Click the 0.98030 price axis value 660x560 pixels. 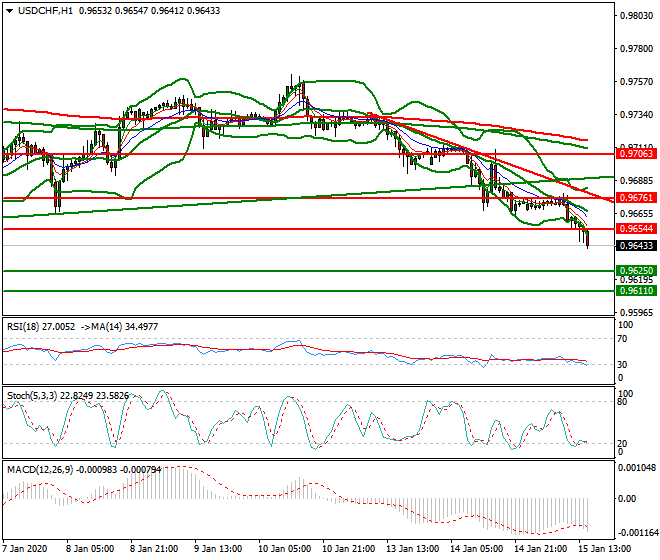pyautogui.click(x=636, y=16)
